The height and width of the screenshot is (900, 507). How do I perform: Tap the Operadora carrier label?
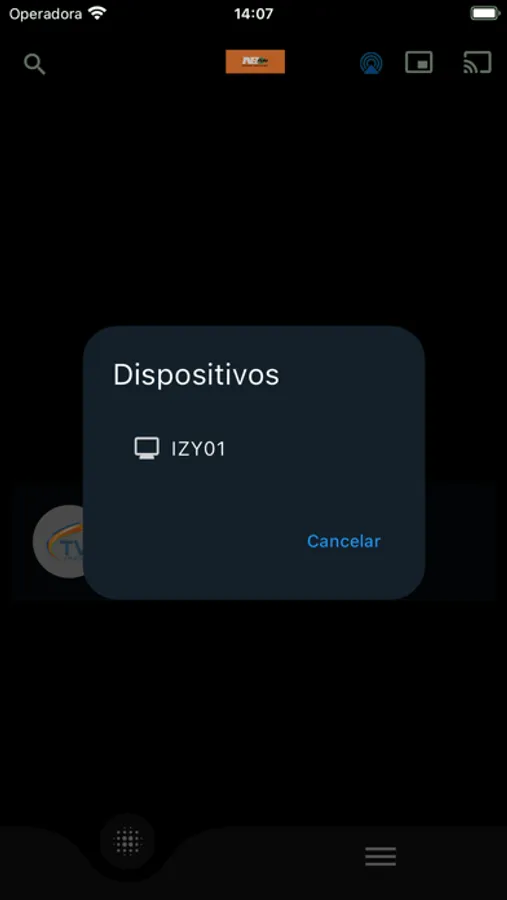point(45,13)
